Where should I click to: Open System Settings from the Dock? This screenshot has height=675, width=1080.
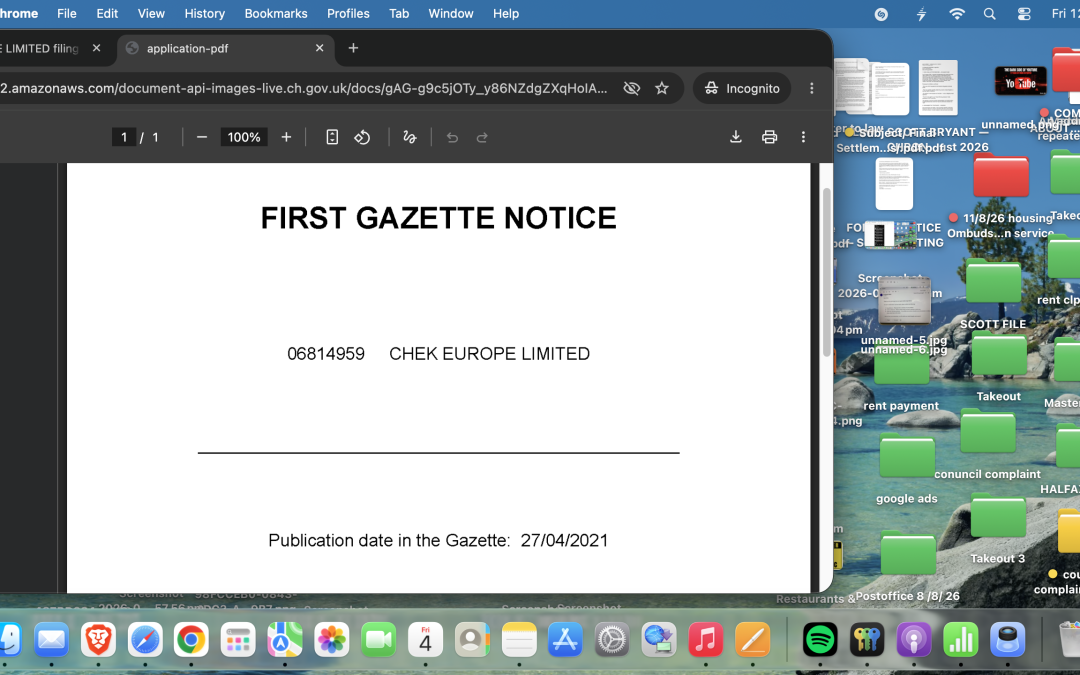click(612, 640)
